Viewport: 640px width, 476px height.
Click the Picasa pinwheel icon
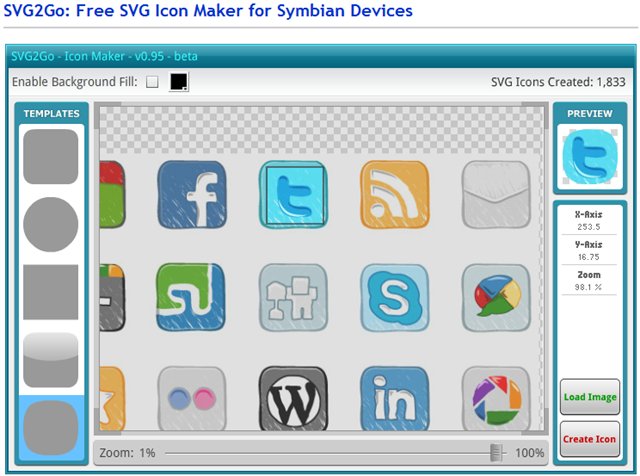click(x=496, y=398)
